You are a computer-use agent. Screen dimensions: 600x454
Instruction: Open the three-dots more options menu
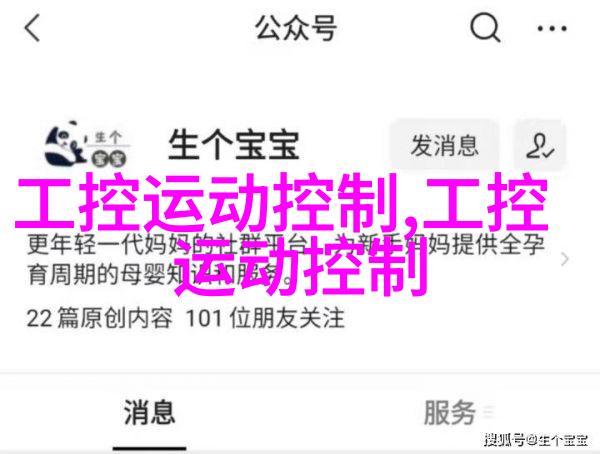click(x=552, y=28)
